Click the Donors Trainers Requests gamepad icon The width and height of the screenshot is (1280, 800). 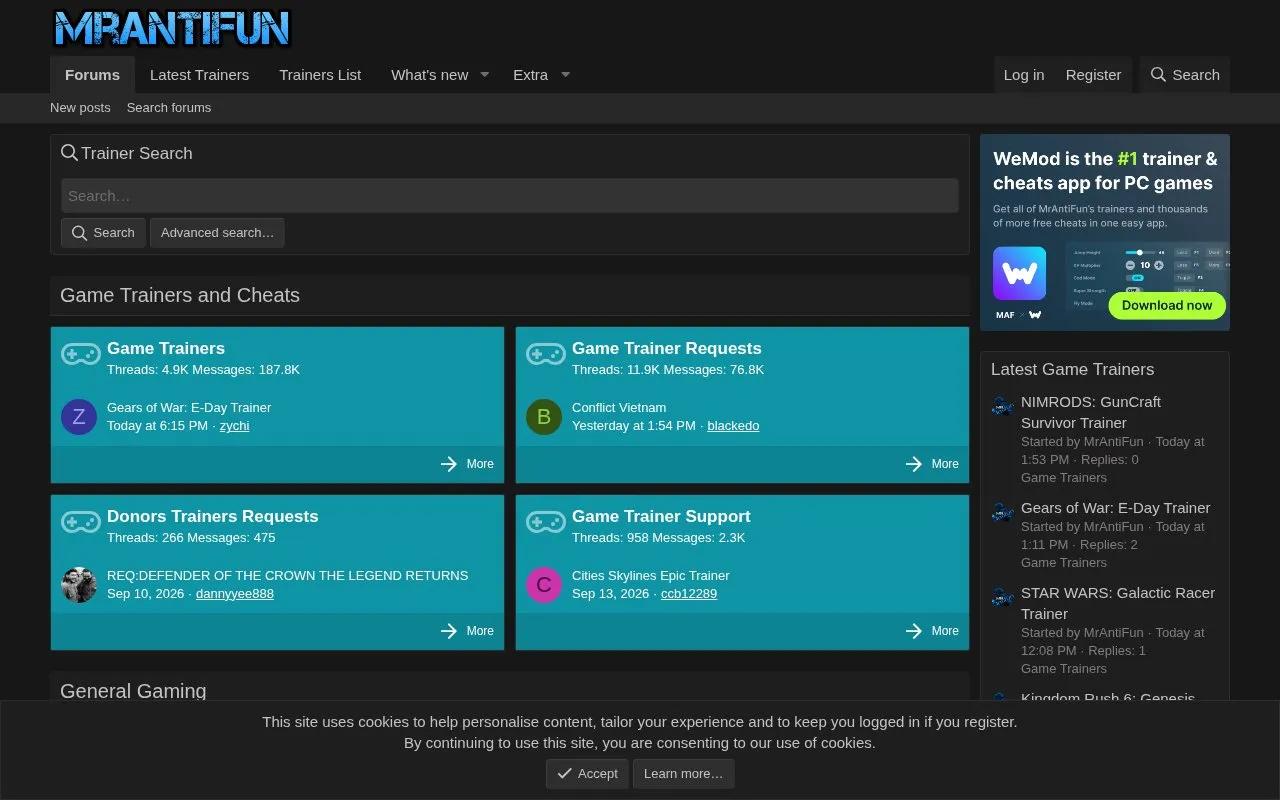coord(81,522)
